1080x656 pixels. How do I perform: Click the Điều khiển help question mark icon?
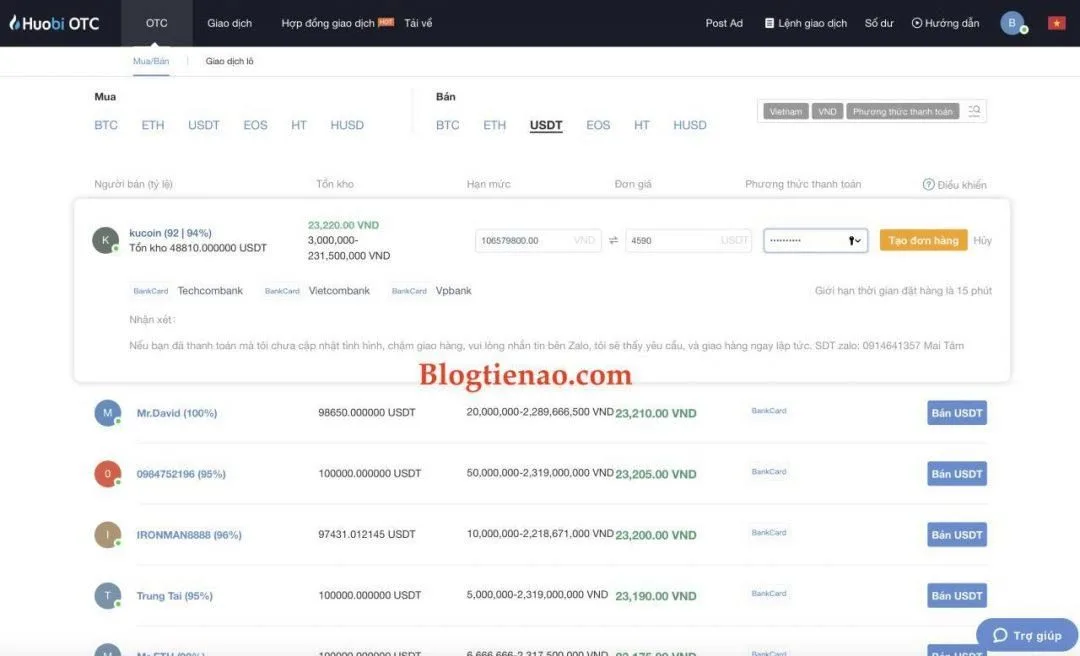(x=927, y=183)
